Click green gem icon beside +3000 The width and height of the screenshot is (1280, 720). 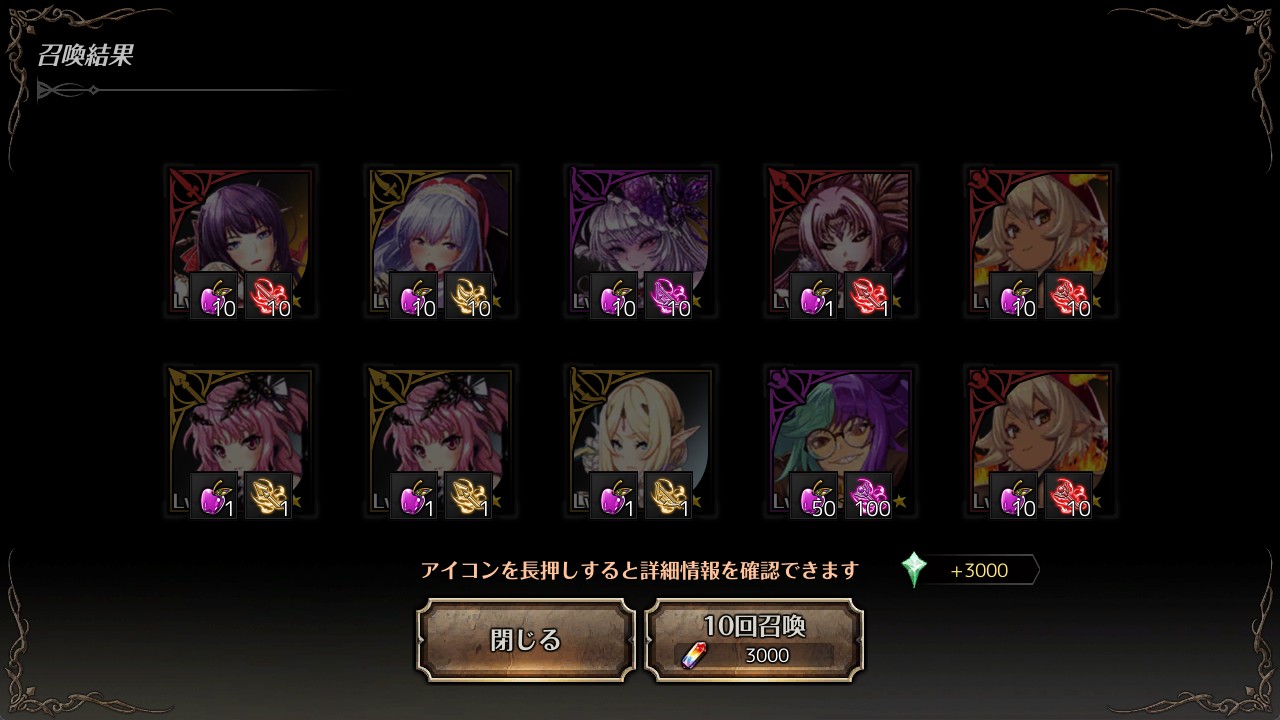(x=914, y=570)
